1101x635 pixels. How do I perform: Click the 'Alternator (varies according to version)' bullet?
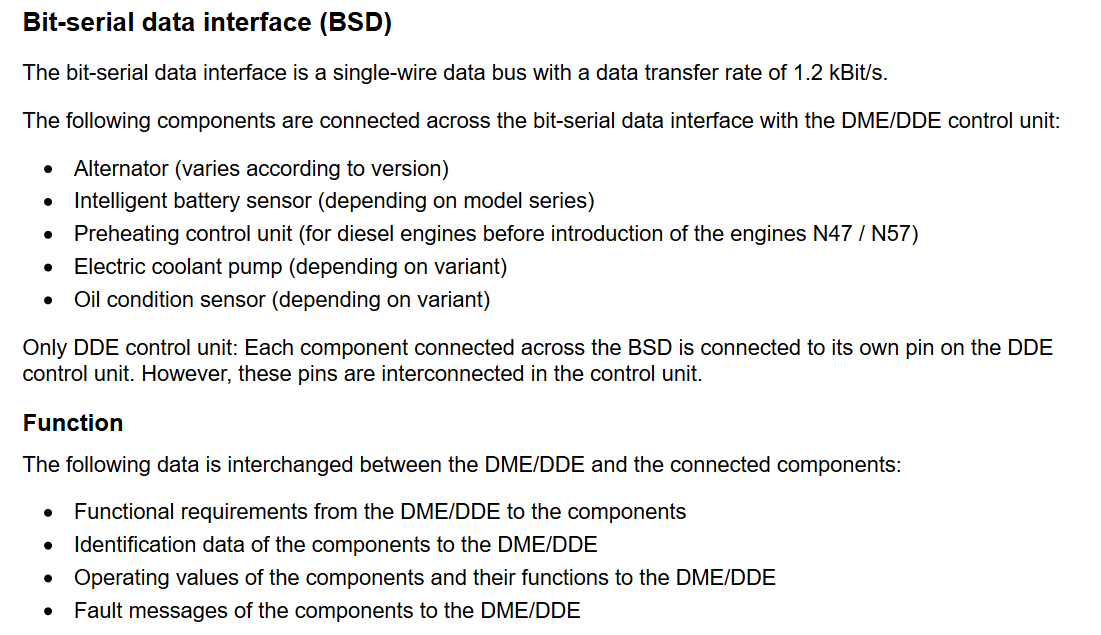click(261, 169)
